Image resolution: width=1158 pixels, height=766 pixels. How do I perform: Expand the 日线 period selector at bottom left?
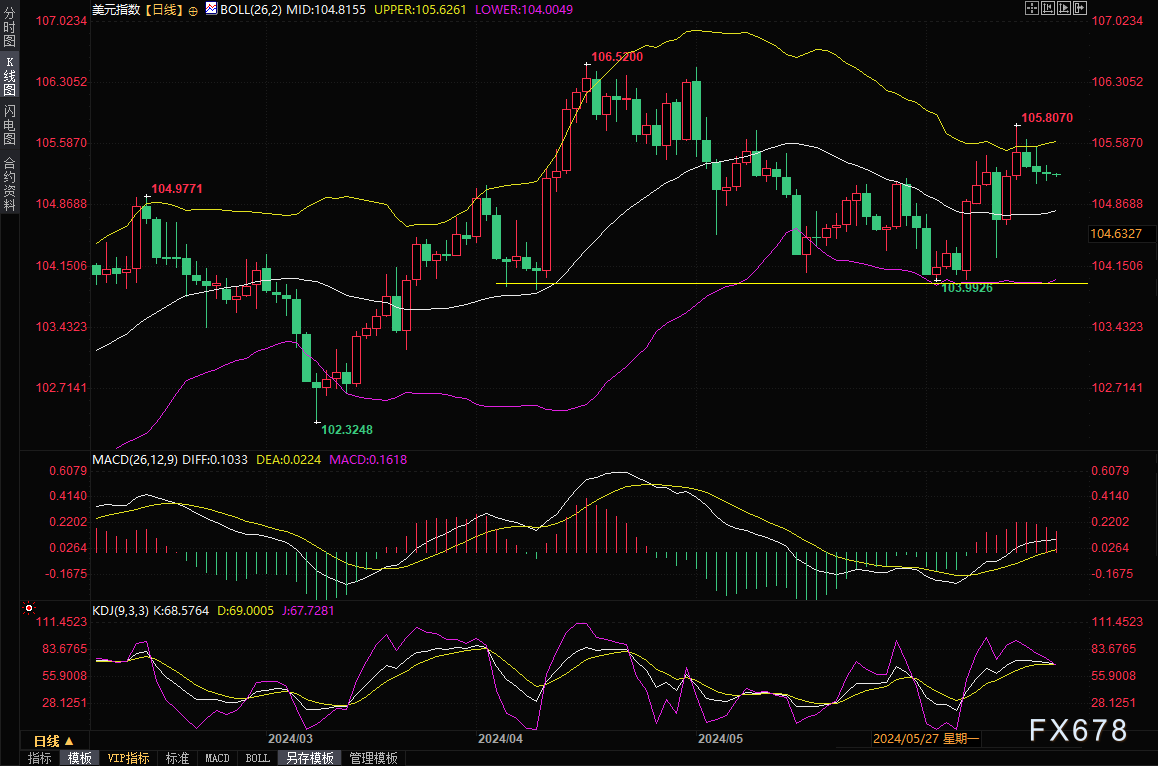(52, 741)
